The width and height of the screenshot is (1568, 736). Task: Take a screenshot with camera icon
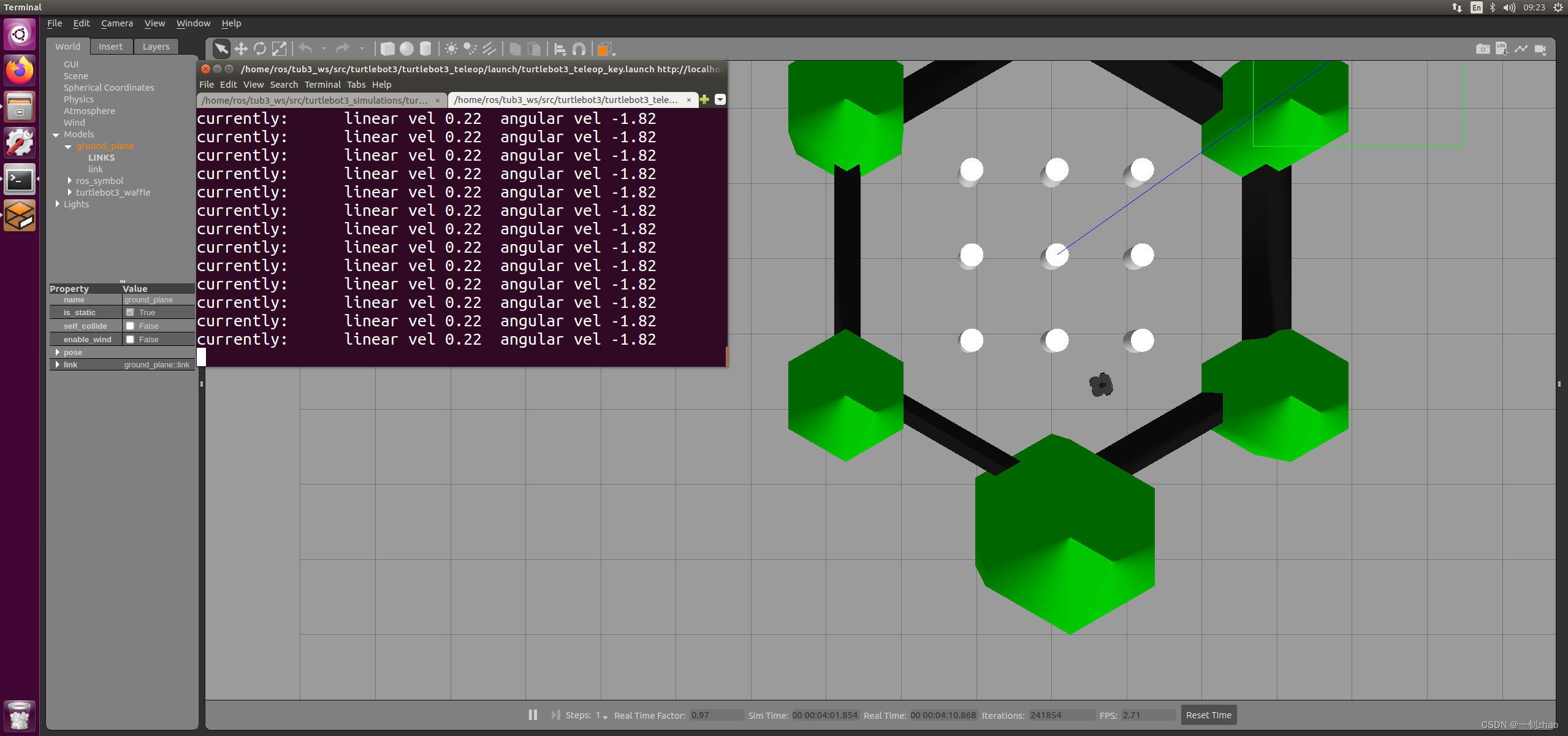(x=1482, y=49)
